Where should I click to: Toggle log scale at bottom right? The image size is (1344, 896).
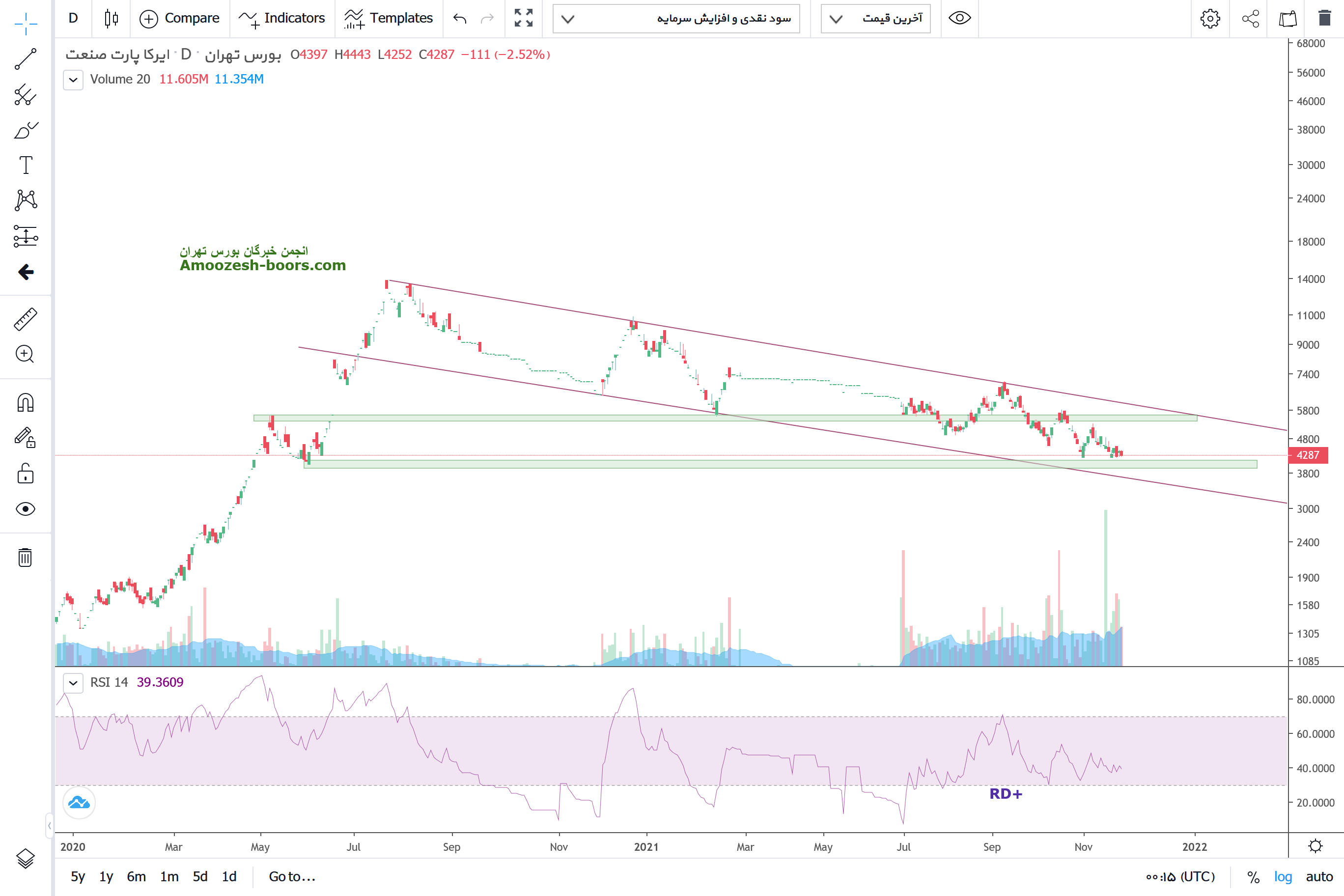click(1283, 876)
